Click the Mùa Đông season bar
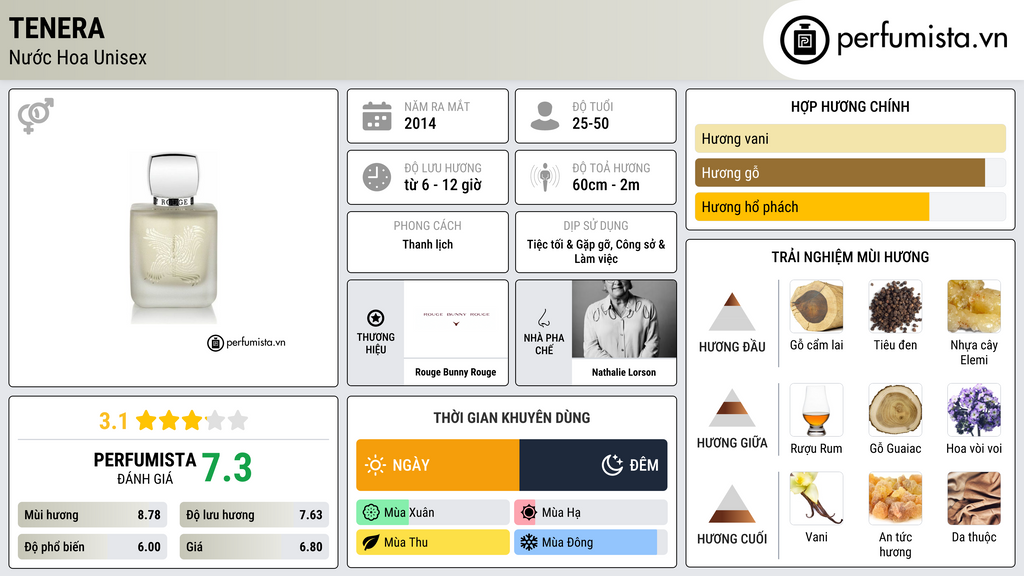 coord(591,542)
